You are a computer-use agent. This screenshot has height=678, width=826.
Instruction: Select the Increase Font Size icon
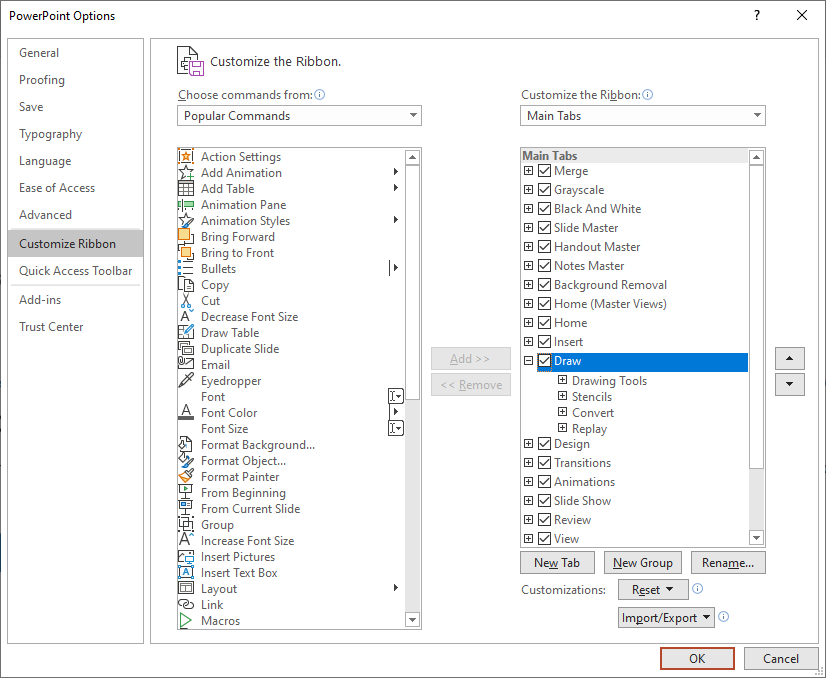point(185,541)
